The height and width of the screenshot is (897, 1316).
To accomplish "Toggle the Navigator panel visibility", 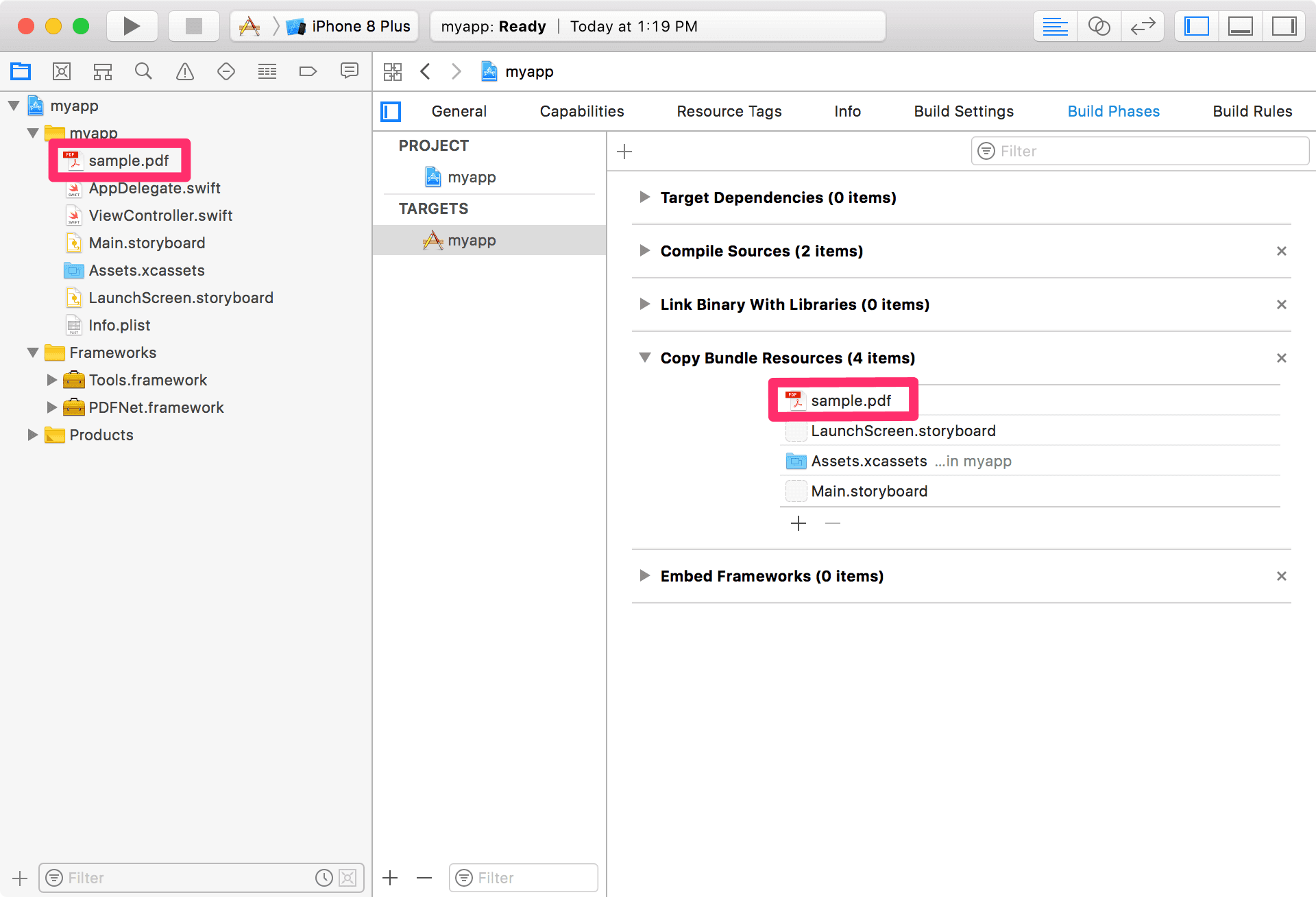I will click(x=1197, y=26).
